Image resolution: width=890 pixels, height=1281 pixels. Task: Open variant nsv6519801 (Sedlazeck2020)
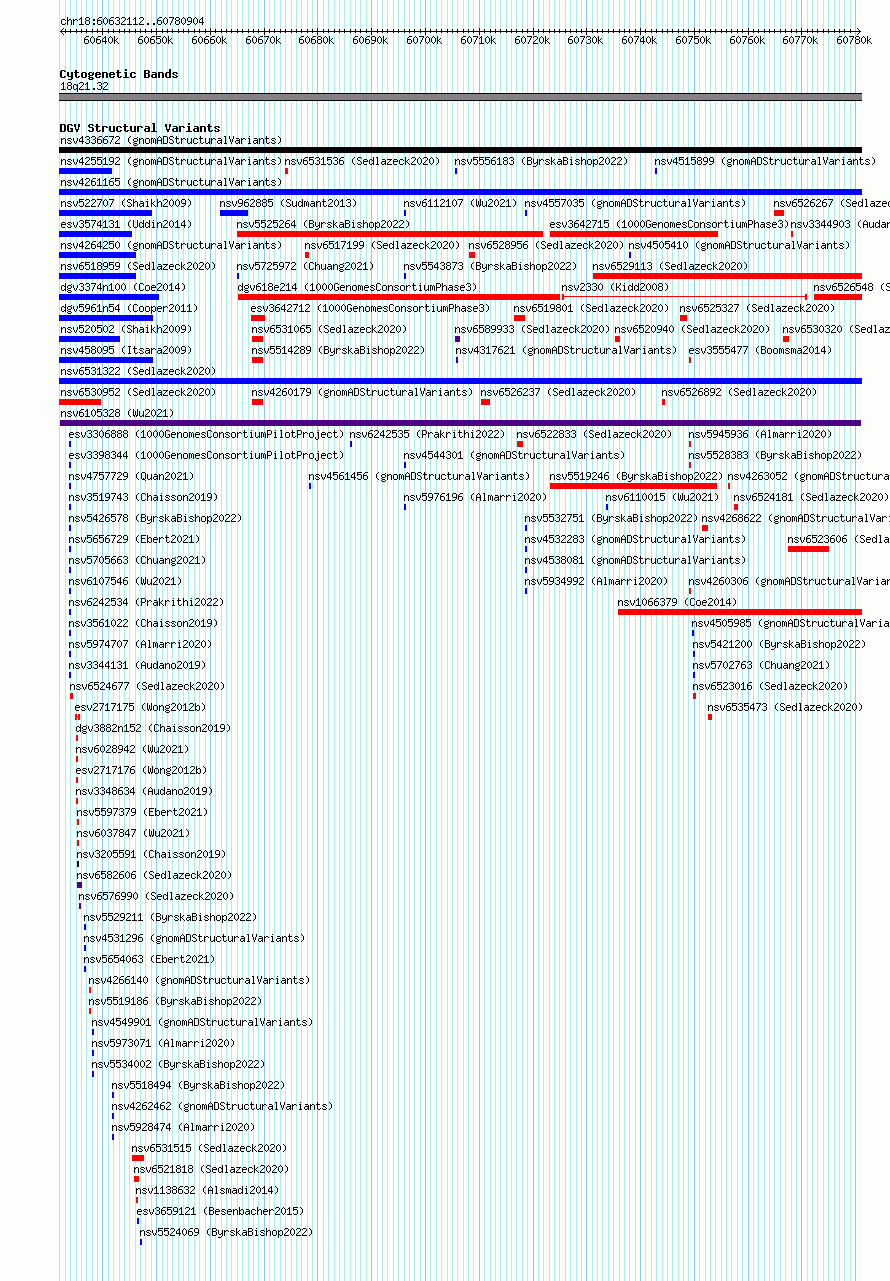pyautogui.click(x=592, y=308)
